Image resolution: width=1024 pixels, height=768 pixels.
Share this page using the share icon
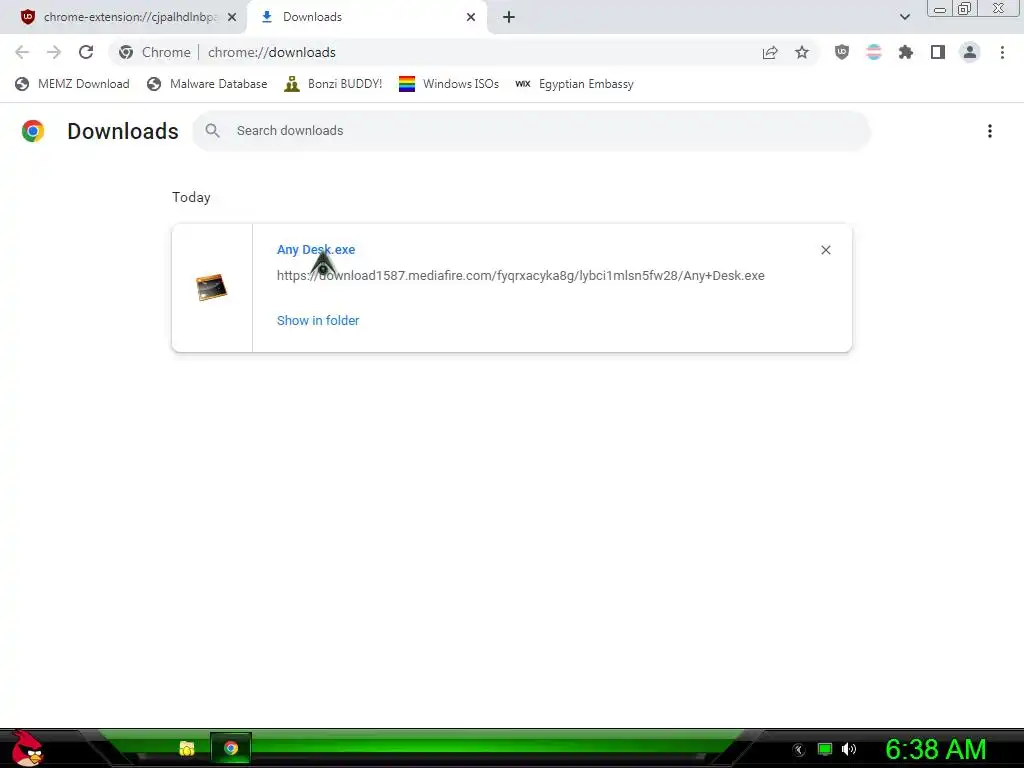pyautogui.click(x=770, y=52)
